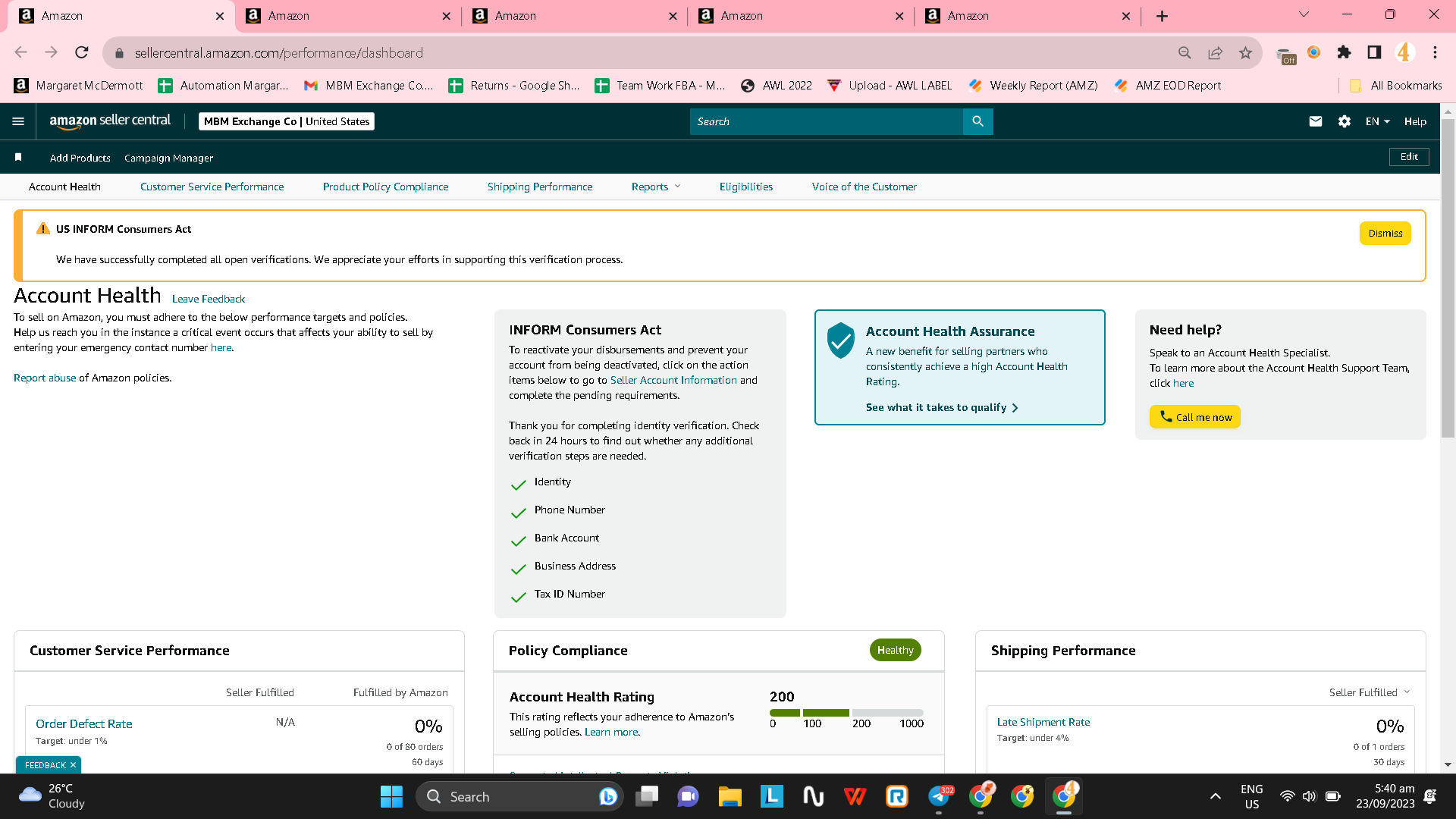Reload the page with the refresh icon
The height and width of the screenshot is (819, 1456).
point(82,52)
